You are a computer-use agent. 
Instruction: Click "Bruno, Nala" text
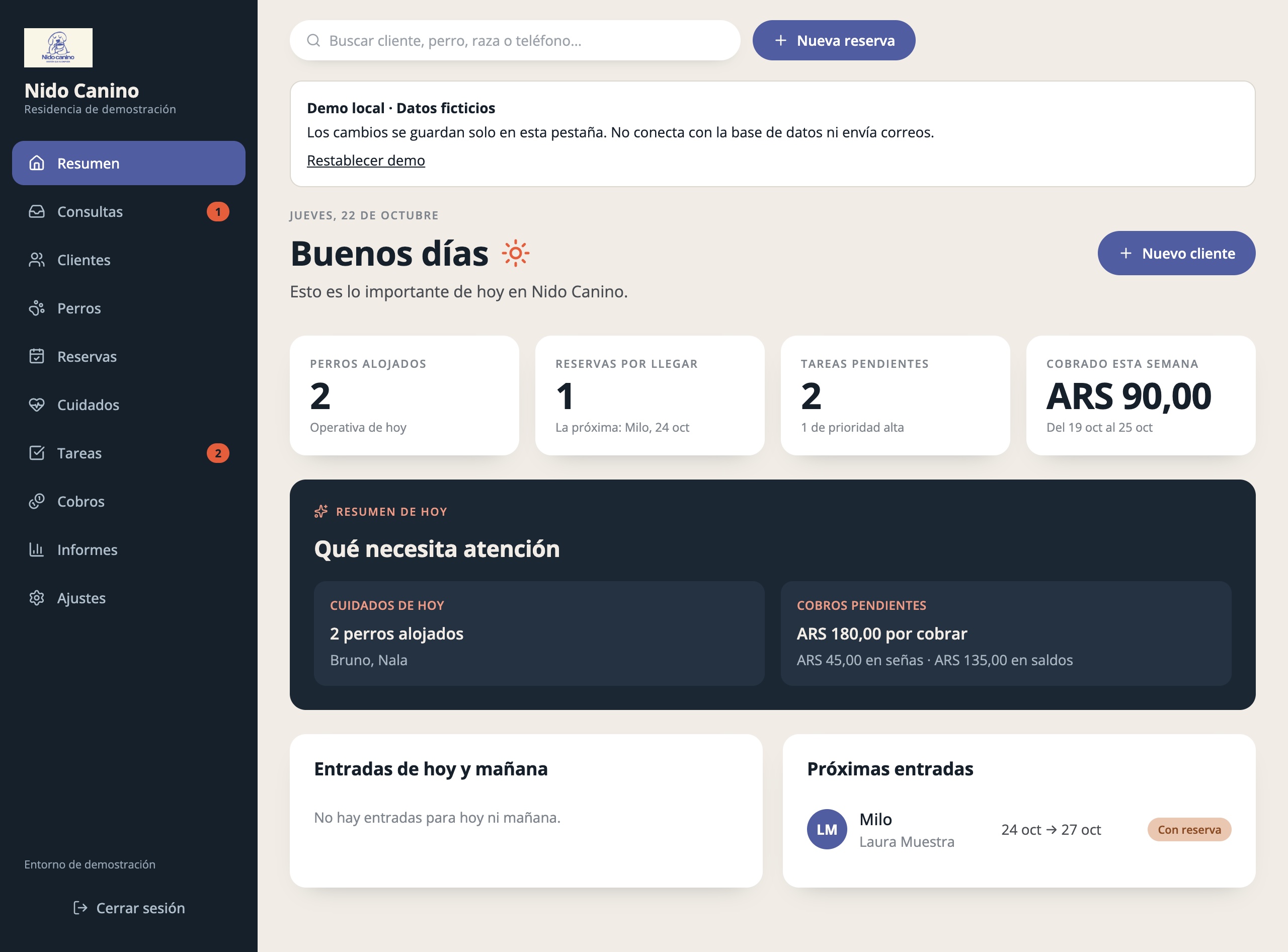pos(369,660)
